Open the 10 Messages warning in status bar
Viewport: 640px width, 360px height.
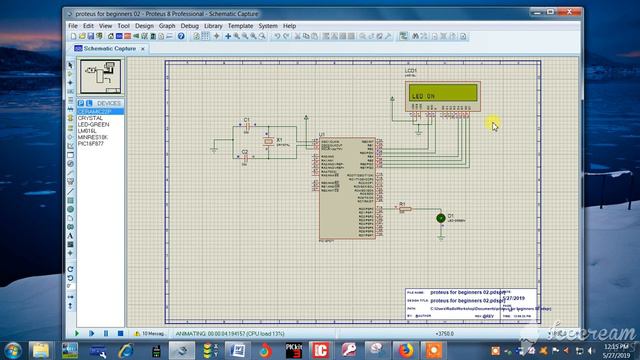(x=149, y=333)
